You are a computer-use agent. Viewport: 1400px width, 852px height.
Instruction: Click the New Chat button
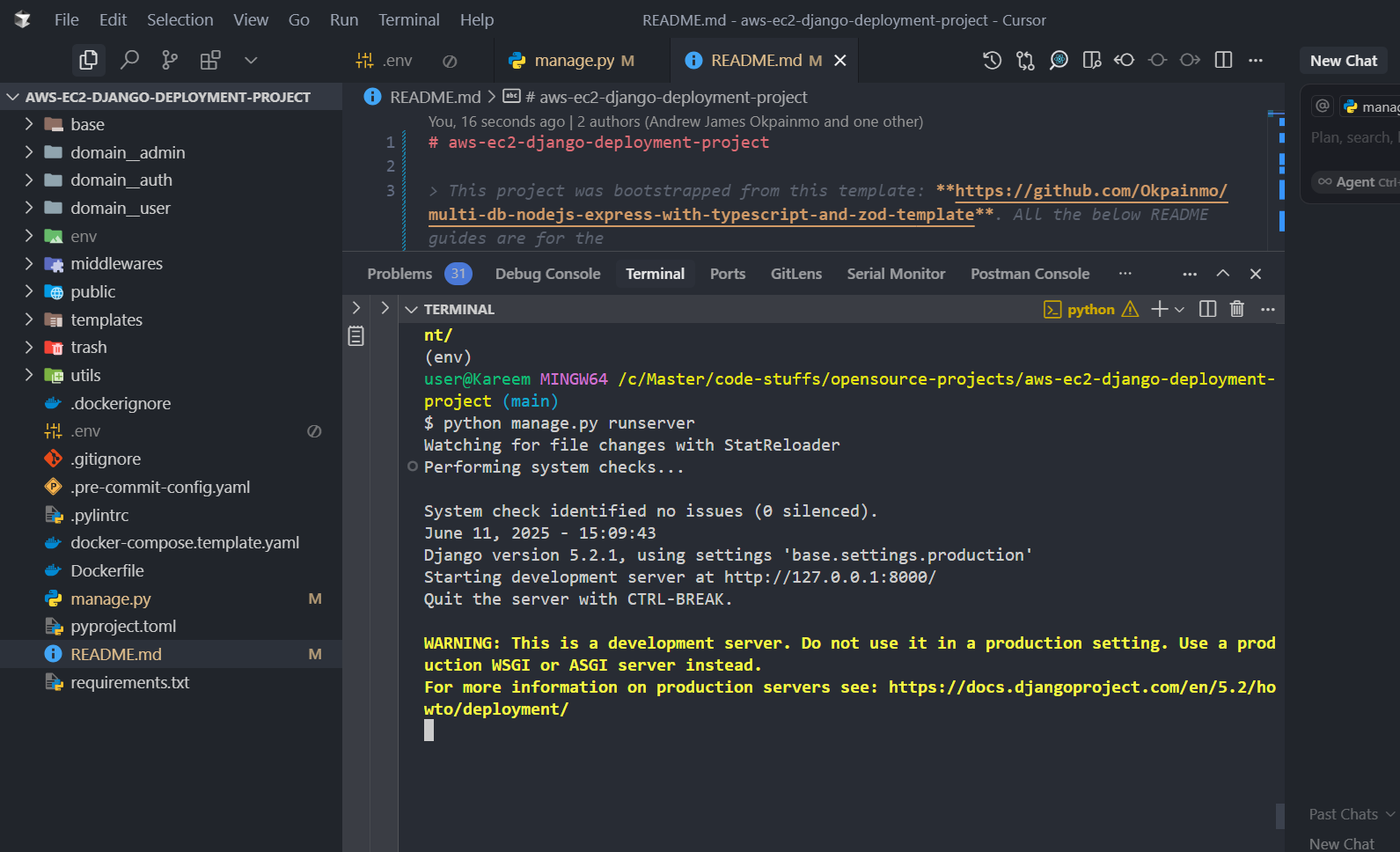(1343, 61)
